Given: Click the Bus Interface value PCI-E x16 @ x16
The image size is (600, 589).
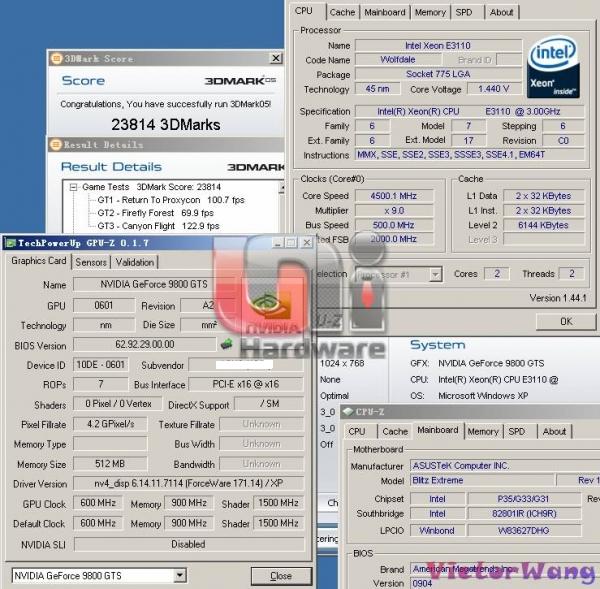Looking at the screenshot, I should 246,384.
